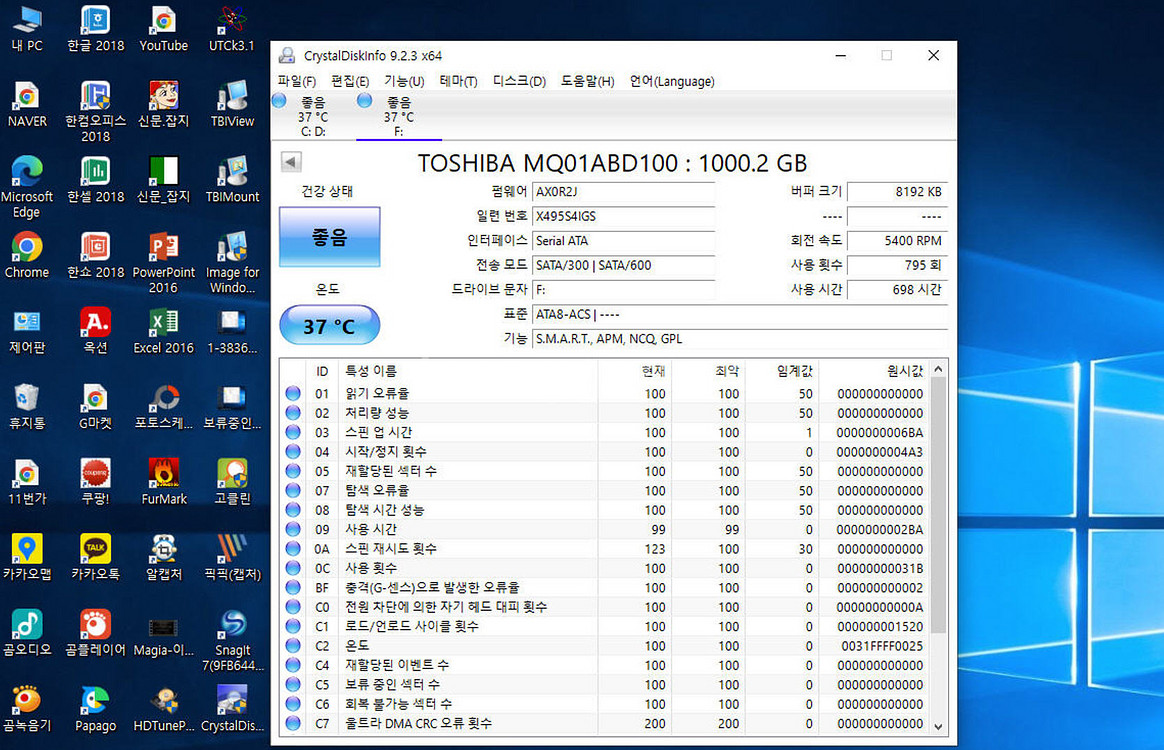Select the 05 재할당된 섹터 수 row
This screenshot has height=750, width=1164.
click(x=604, y=471)
